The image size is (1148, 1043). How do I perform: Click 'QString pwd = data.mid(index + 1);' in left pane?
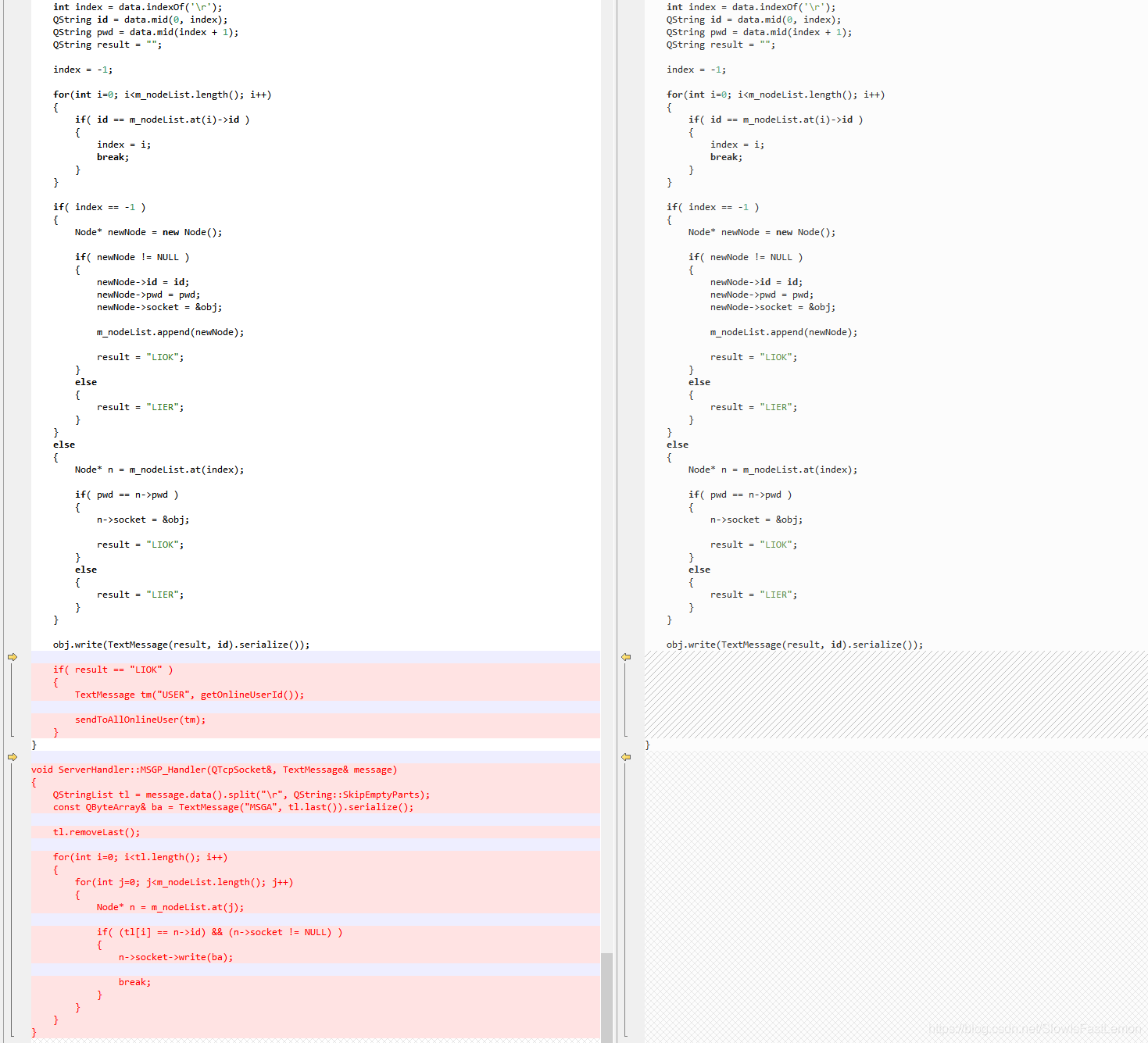coord(146,32)
